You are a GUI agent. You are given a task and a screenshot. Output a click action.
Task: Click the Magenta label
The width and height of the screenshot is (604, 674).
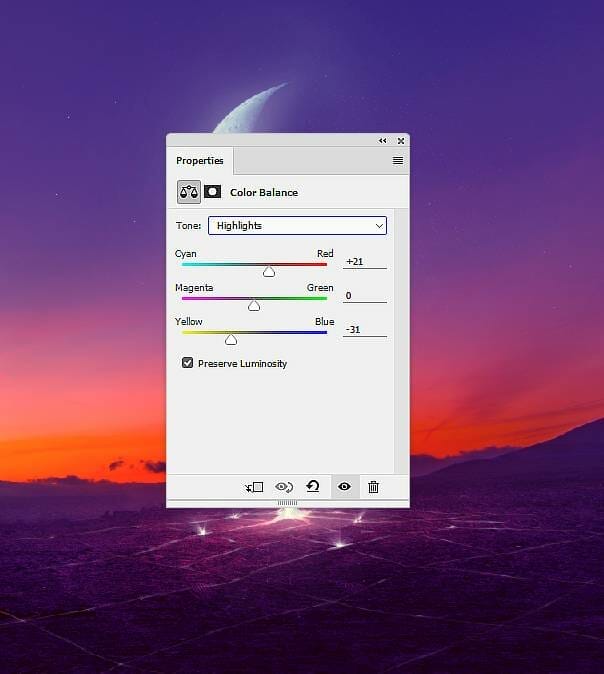click(194, 288)
